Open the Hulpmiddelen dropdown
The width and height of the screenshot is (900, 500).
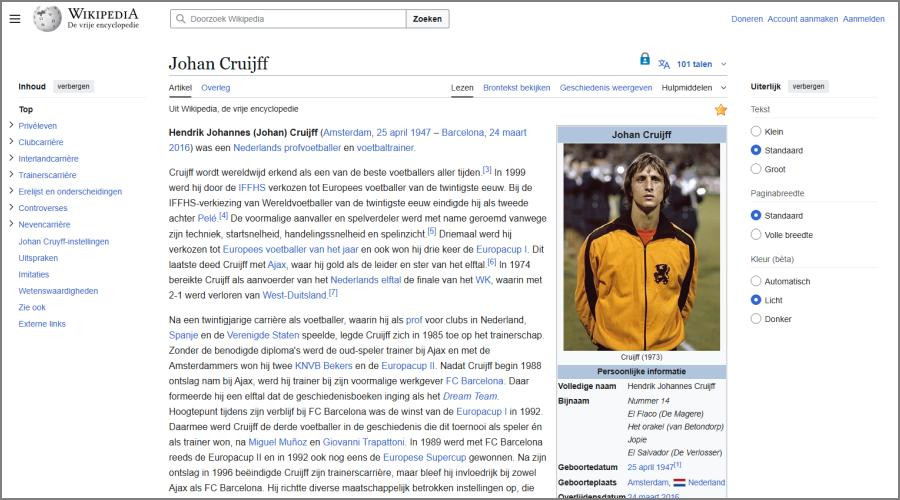[694, 88]
